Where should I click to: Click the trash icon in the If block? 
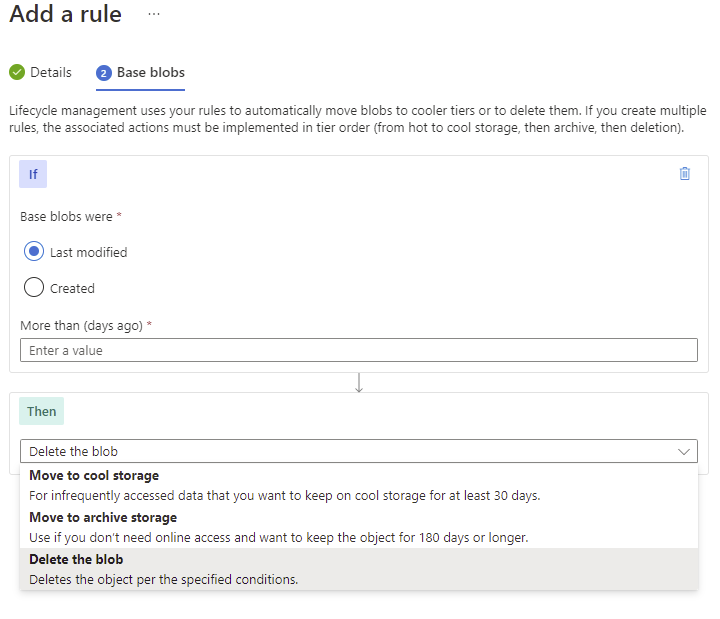click(x=685, y=173)
